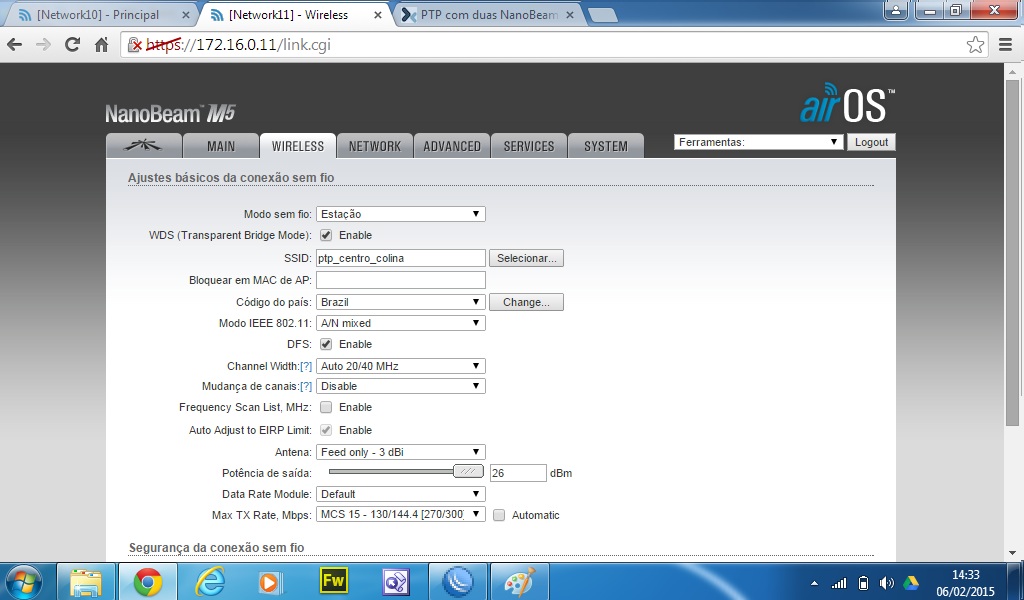Click the SSID input field

[401, 259]
